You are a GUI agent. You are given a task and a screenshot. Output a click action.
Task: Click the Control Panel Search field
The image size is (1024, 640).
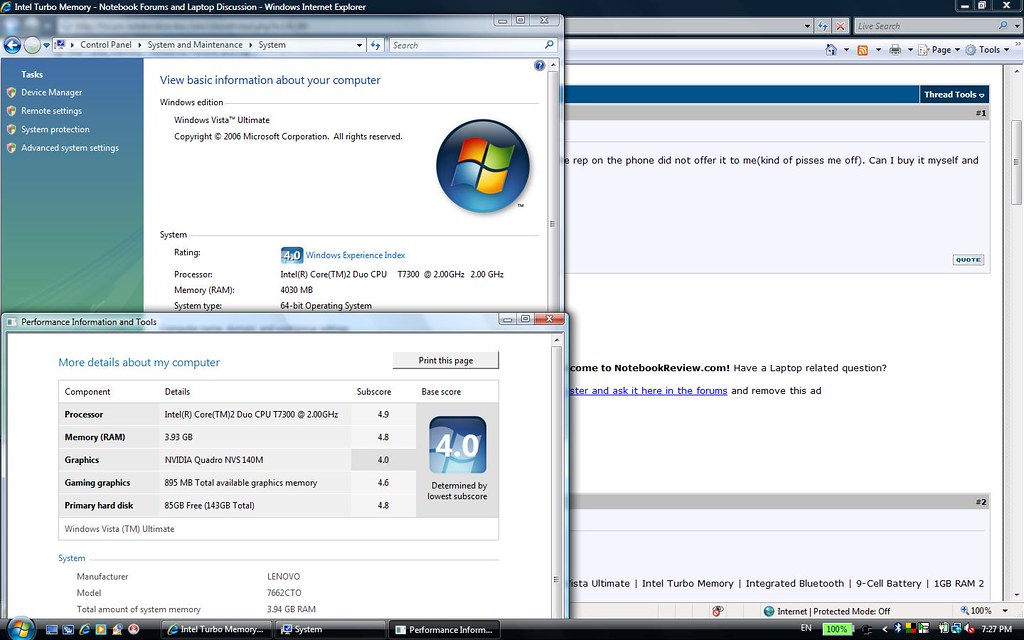[x=466, y=46]
